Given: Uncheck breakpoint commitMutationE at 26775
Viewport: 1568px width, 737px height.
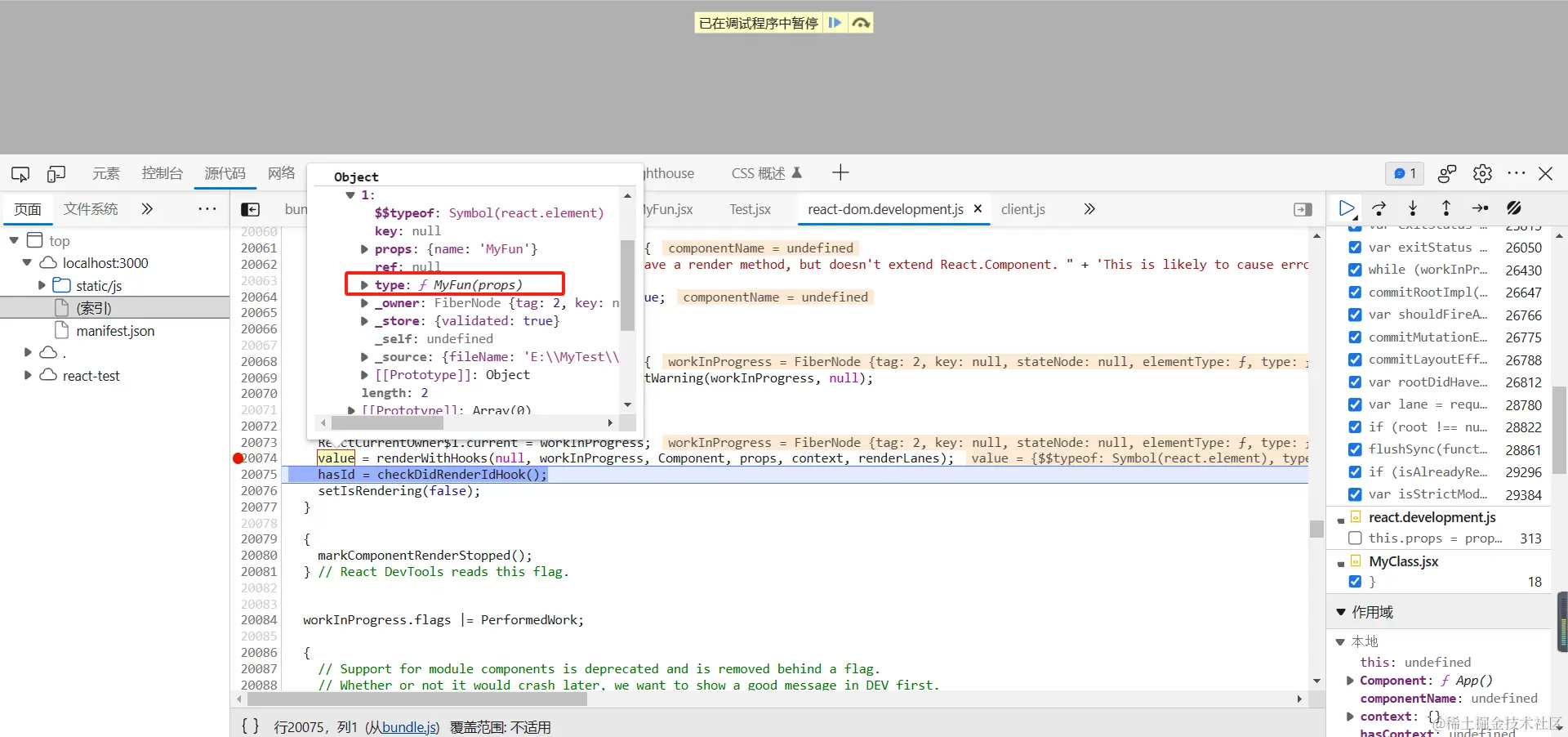Looking at the screenshot, I should tap(1355, 337).
